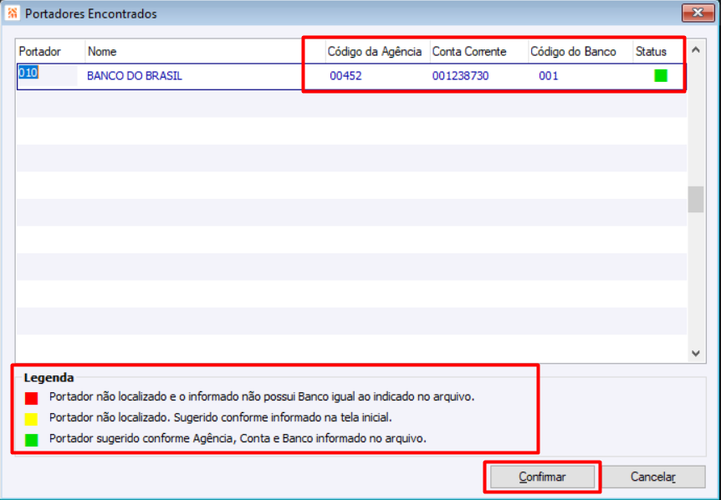Click the yellow legend color square

pos(31,419)
